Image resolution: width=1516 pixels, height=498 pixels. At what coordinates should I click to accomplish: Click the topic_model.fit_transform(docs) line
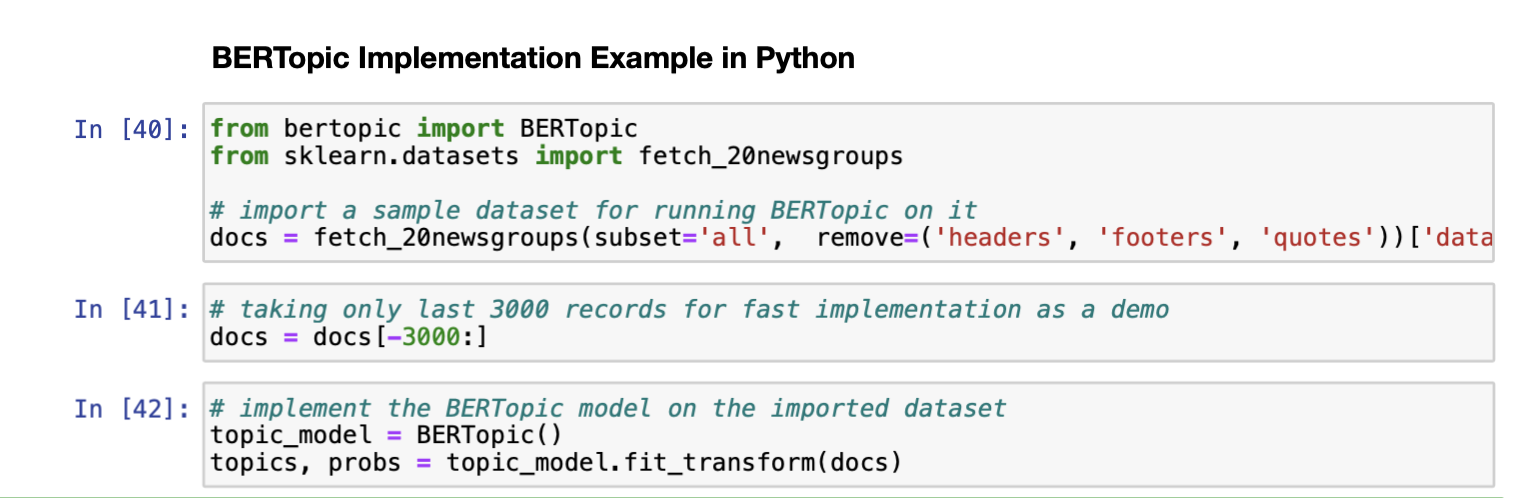(x=556, y=462)
